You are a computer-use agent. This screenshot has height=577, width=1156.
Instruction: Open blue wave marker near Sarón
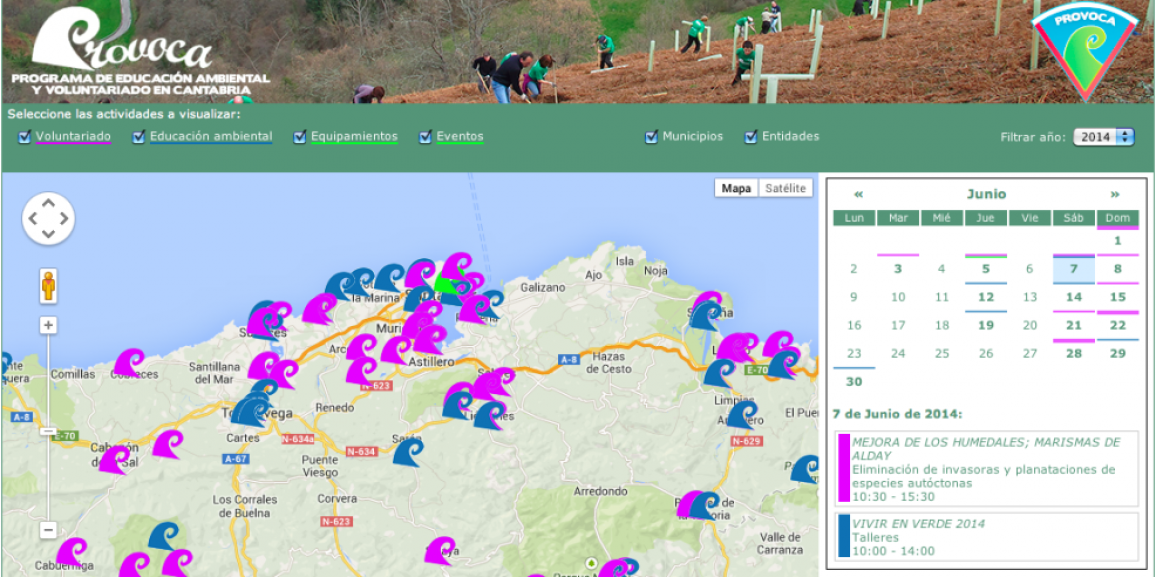(x=408, y=452)
